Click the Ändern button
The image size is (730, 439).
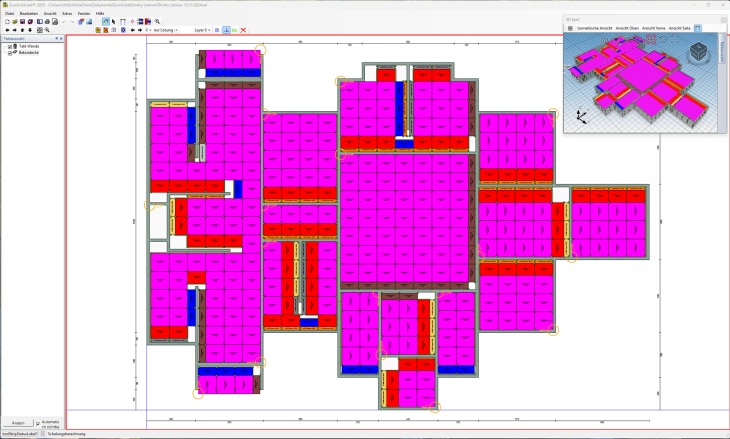(x=17, y=423)
